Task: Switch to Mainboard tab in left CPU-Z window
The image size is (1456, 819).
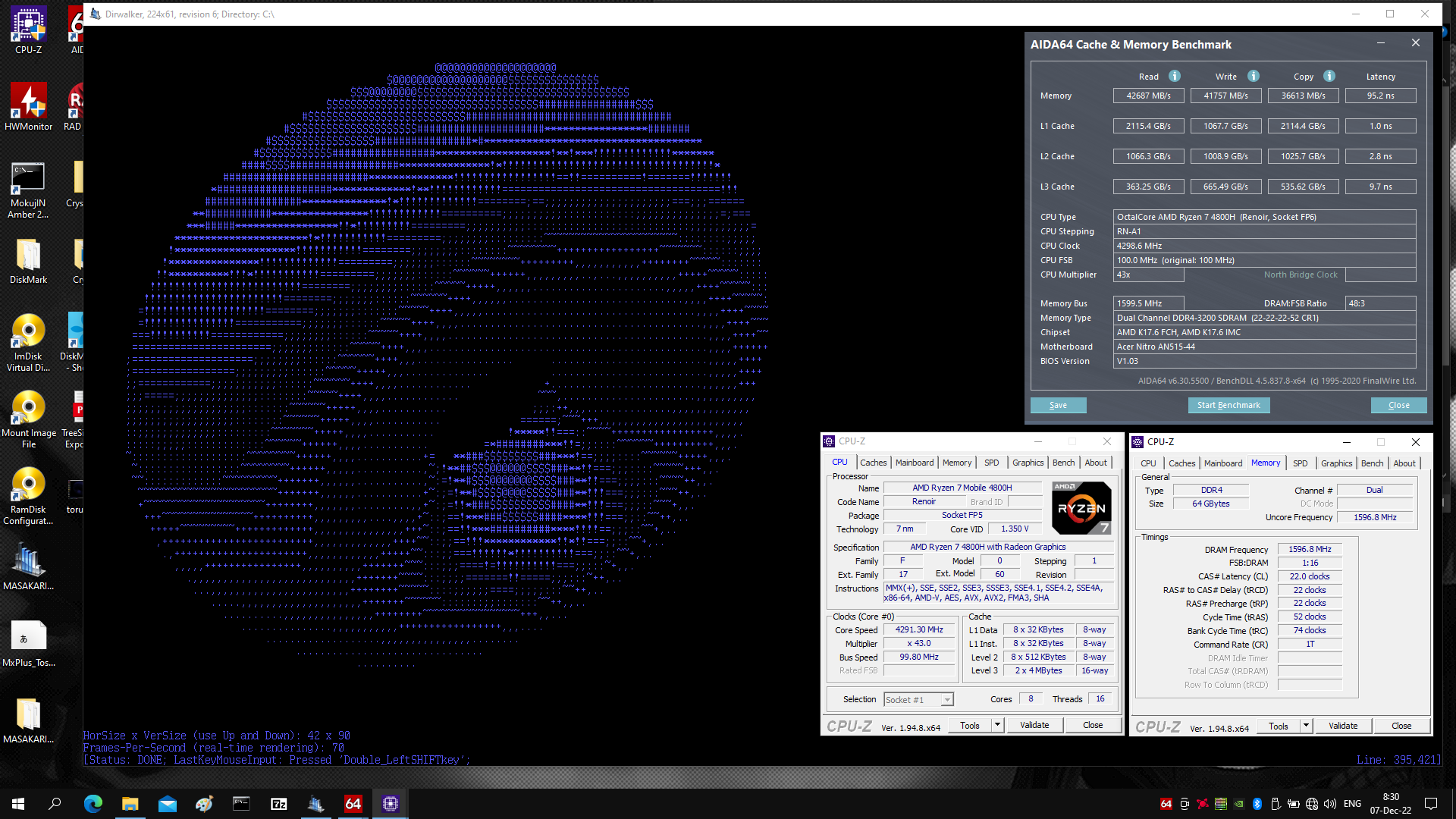Action: [915, 463]
